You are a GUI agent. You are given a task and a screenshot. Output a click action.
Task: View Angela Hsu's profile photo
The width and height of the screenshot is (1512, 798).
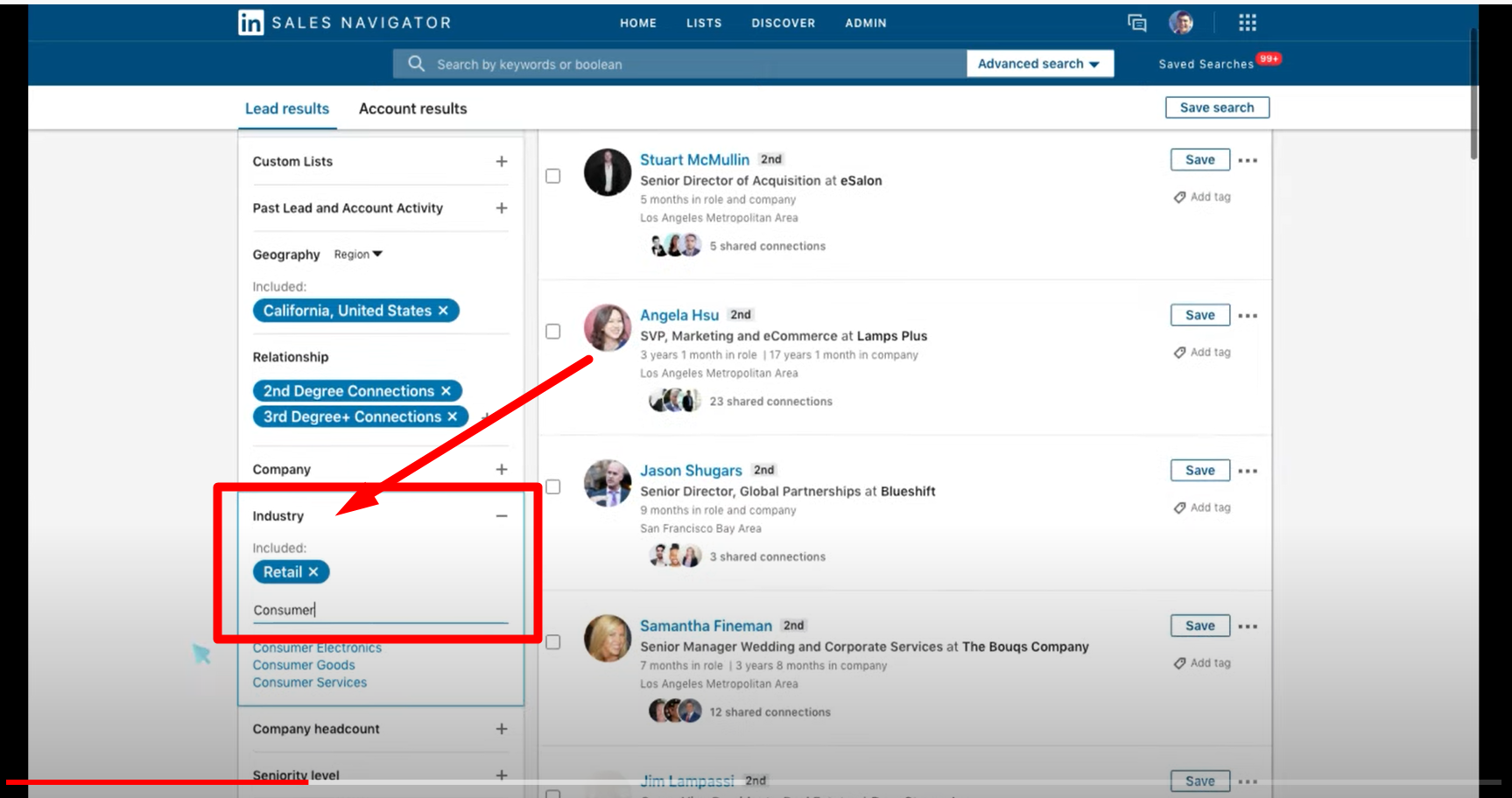pos(608,327)
